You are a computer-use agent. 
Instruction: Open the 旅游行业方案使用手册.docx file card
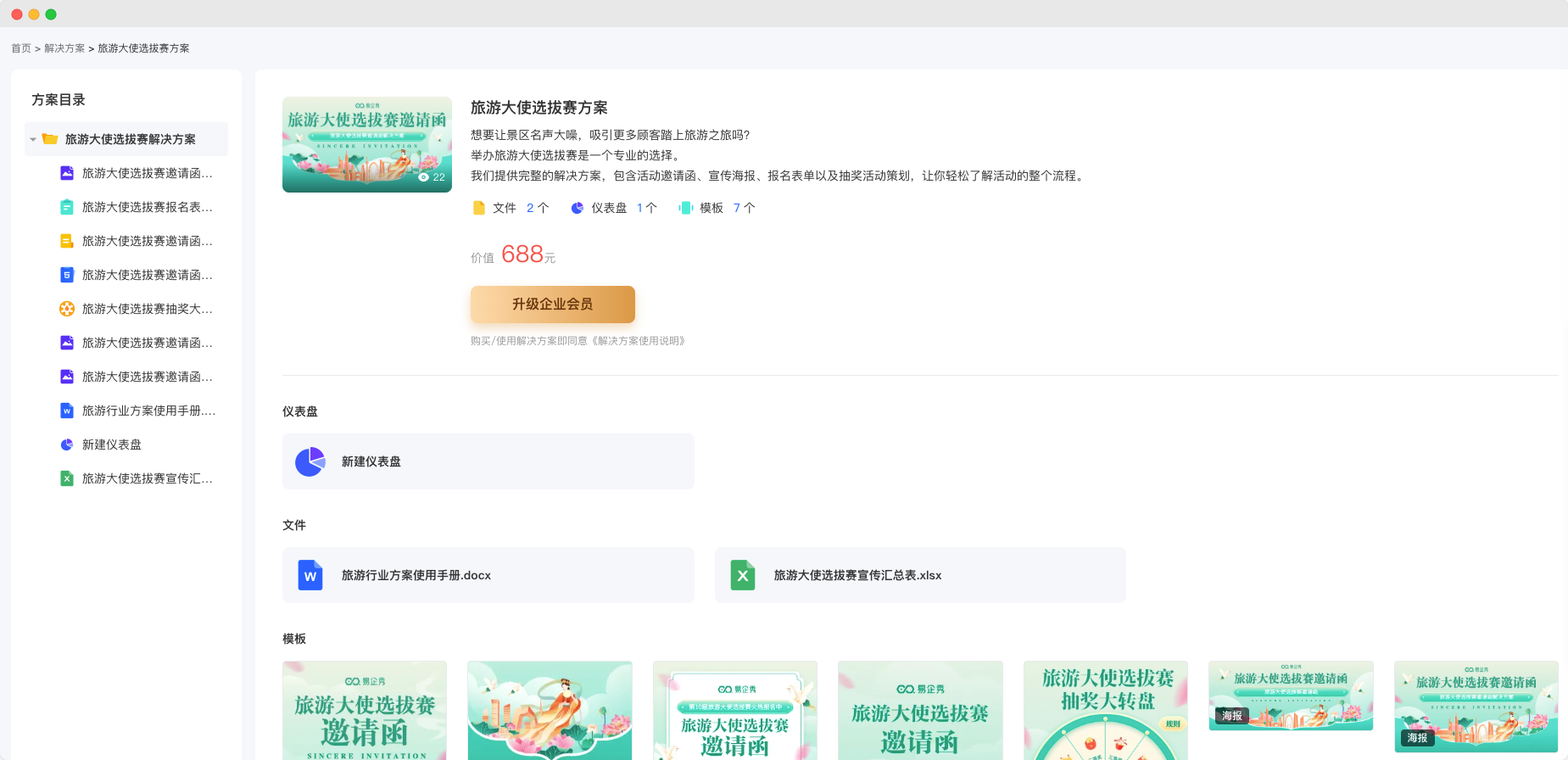click(x=488, y=575)
